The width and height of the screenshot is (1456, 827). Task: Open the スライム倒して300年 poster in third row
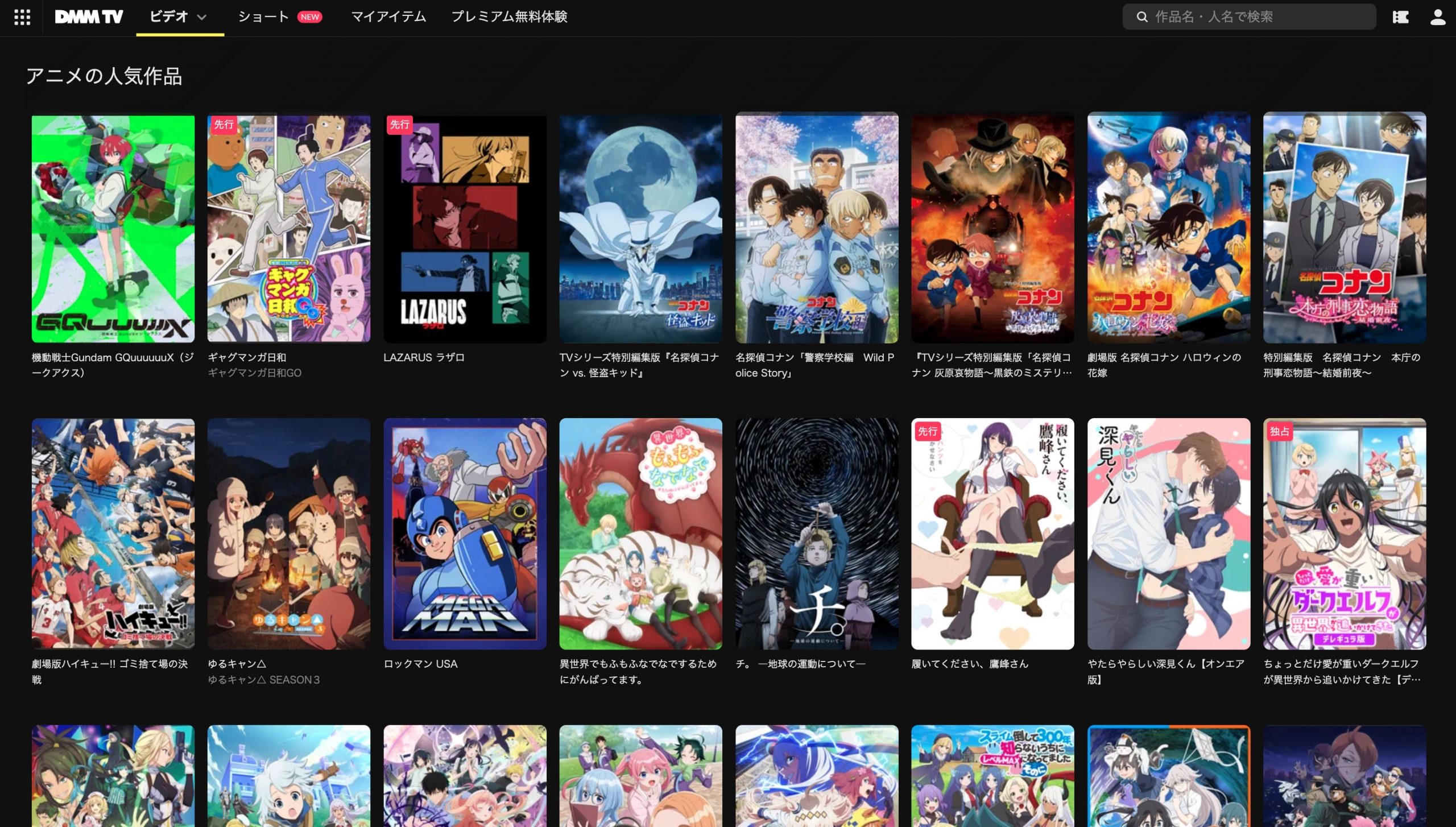click(x=992, y=776)
